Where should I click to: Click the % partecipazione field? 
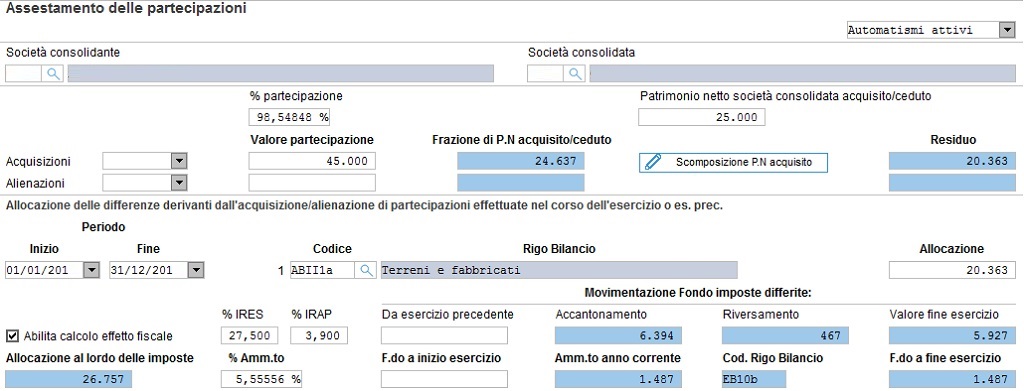[290, 117]
